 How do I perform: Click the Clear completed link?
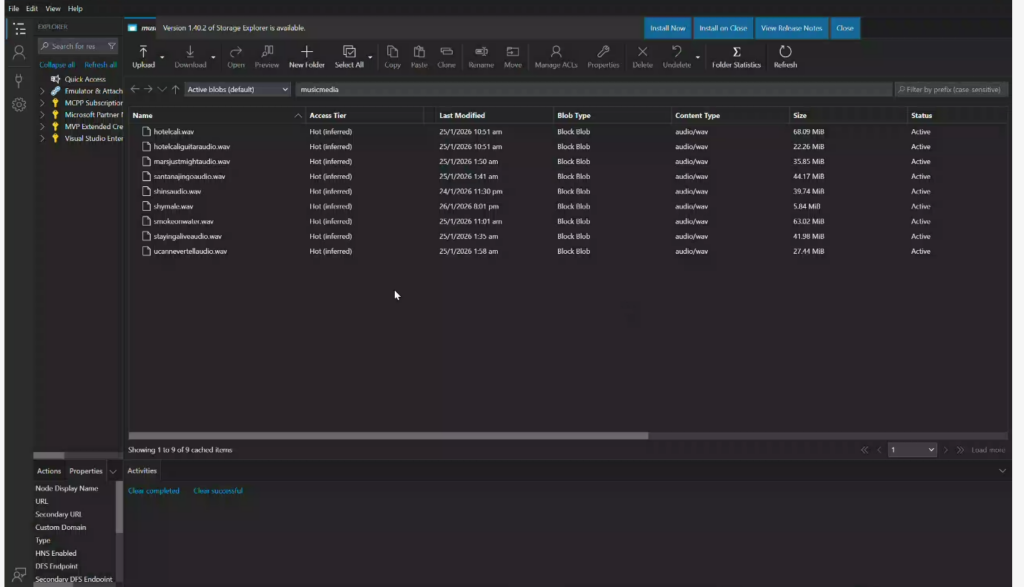(x=154, y=491)
